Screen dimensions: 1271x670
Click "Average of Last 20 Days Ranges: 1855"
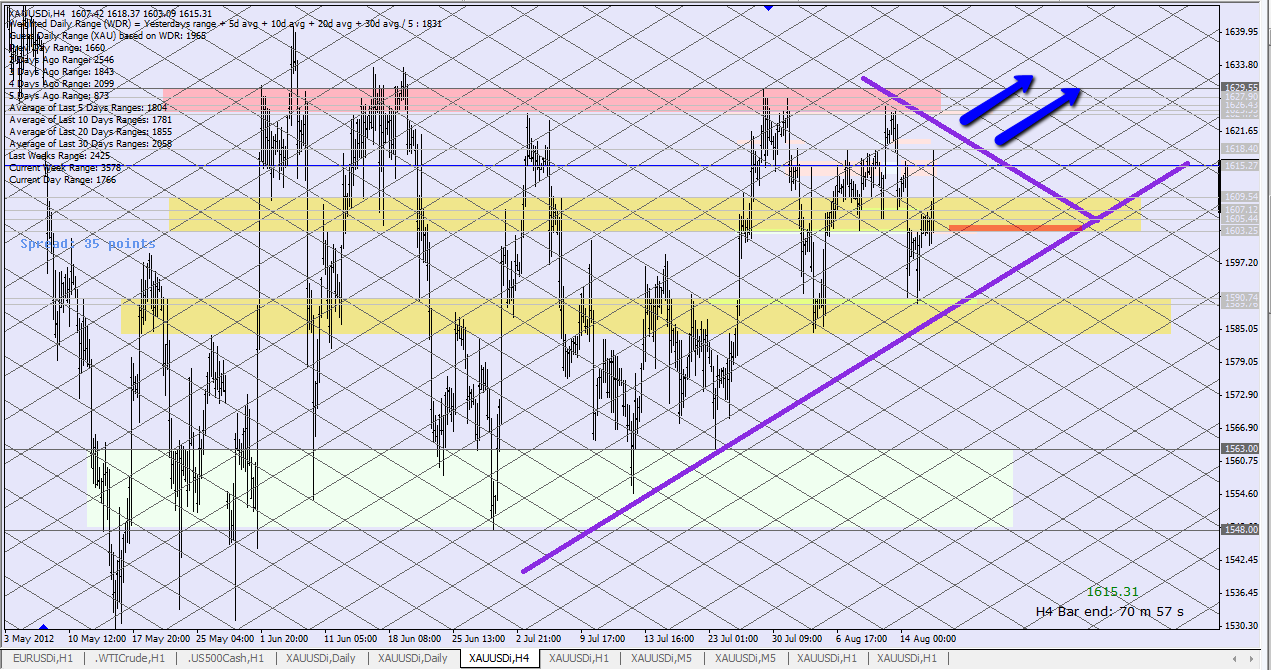coord(90,132)
